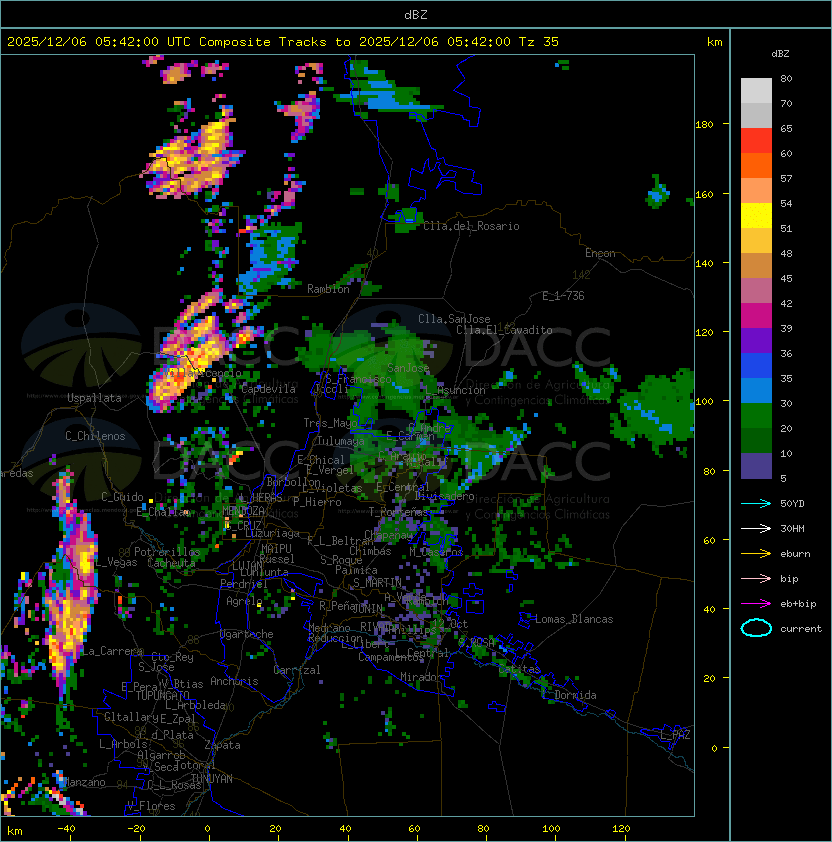Viewport: 832px width, 842px height.
Task: Select the Ugarteche label
Action: click(x=247, y=634)
